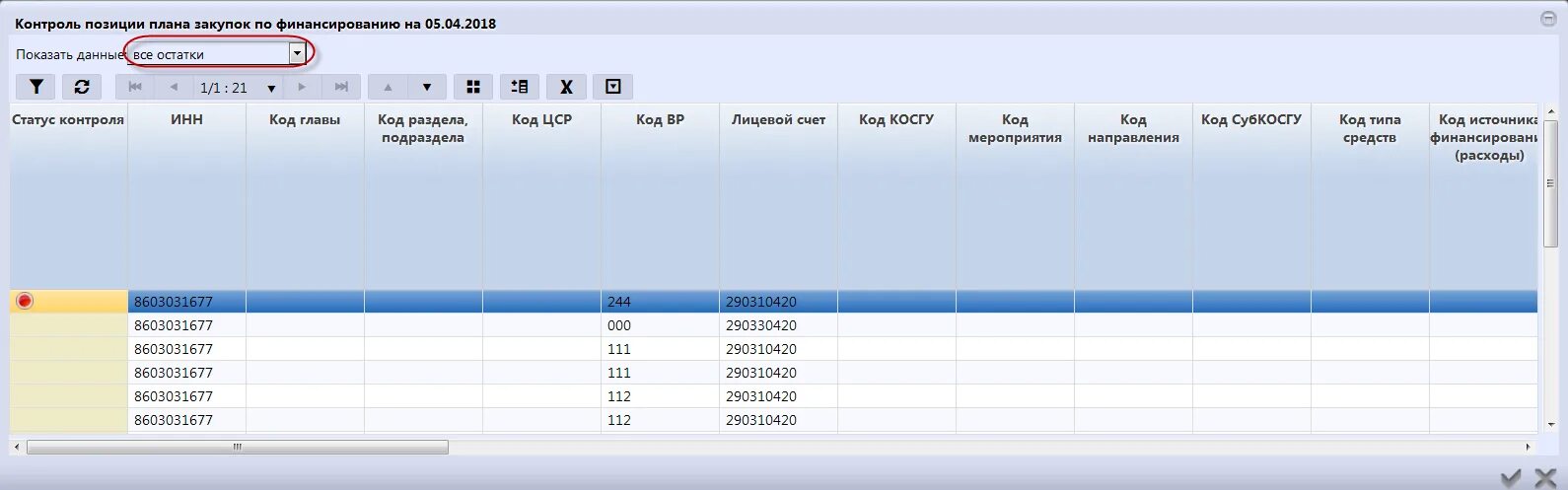Click ИНН 8603031677 in the selected row
The height and width of the screenshot is (490, 1568).
pyautogui.click(x=186, y=302)
